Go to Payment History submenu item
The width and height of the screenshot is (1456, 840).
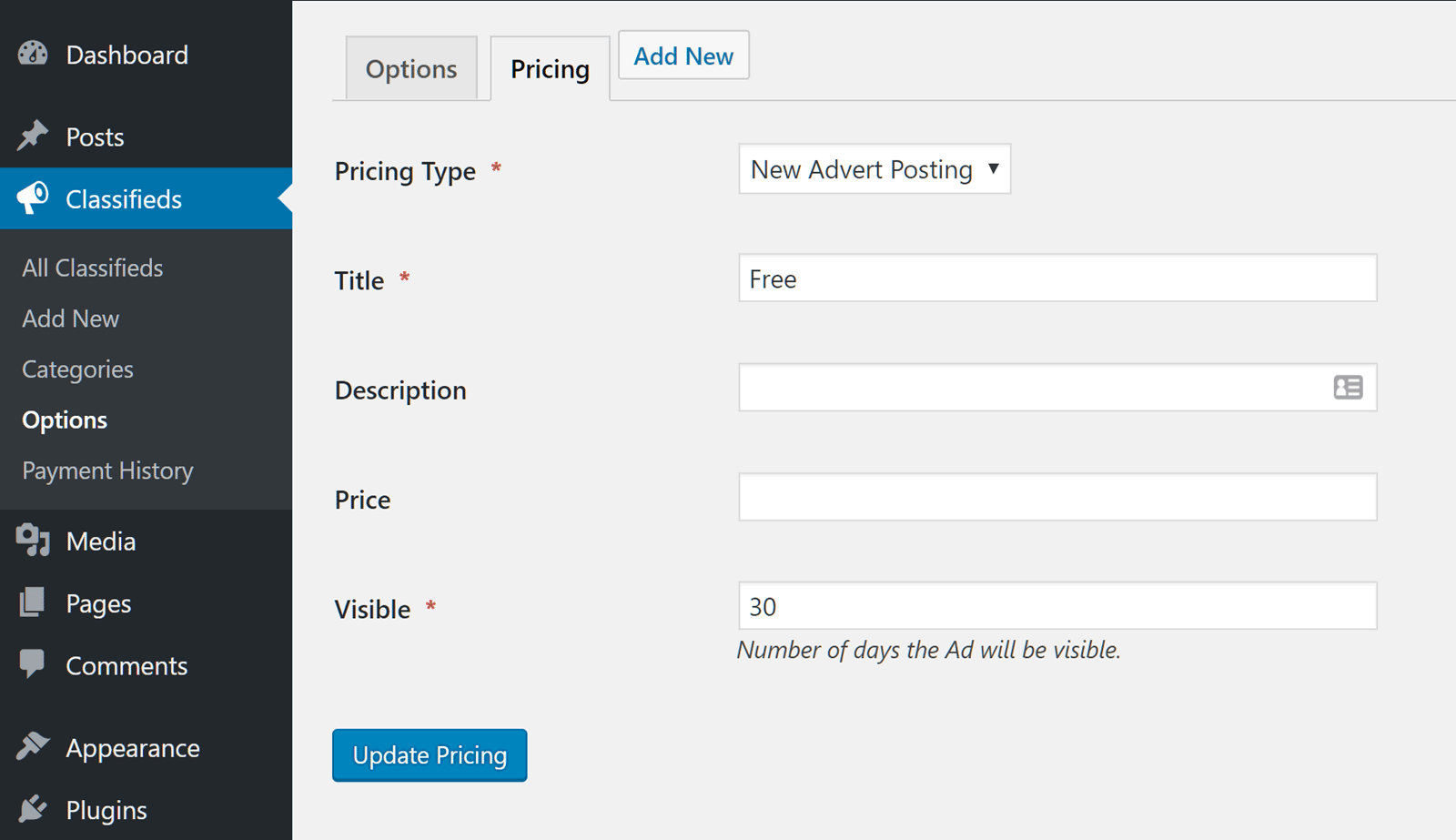(x=107, y=471)
